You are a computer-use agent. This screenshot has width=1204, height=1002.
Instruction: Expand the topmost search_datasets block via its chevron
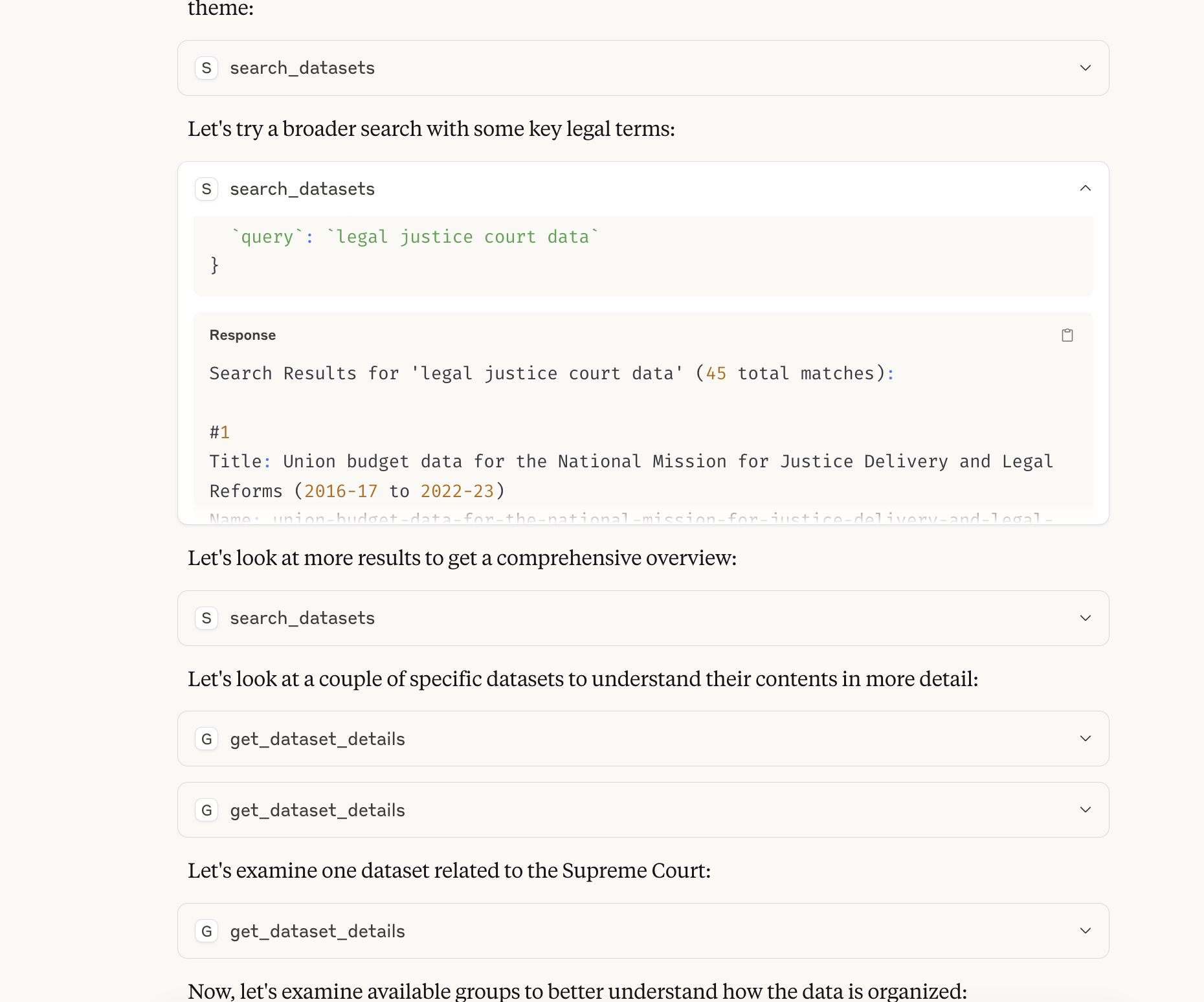tap(1086, 68)
